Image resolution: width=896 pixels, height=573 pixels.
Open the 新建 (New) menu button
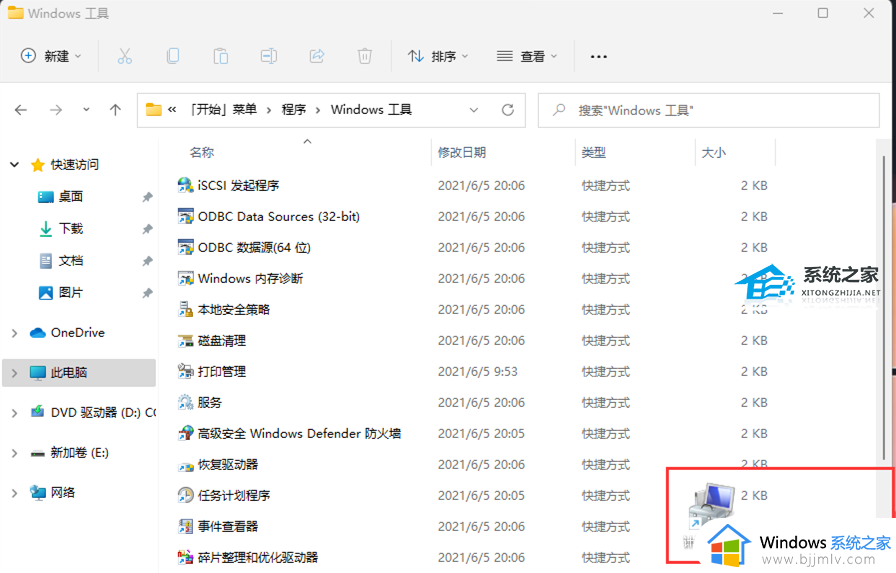pyautogui.click(x=51, y=56)
